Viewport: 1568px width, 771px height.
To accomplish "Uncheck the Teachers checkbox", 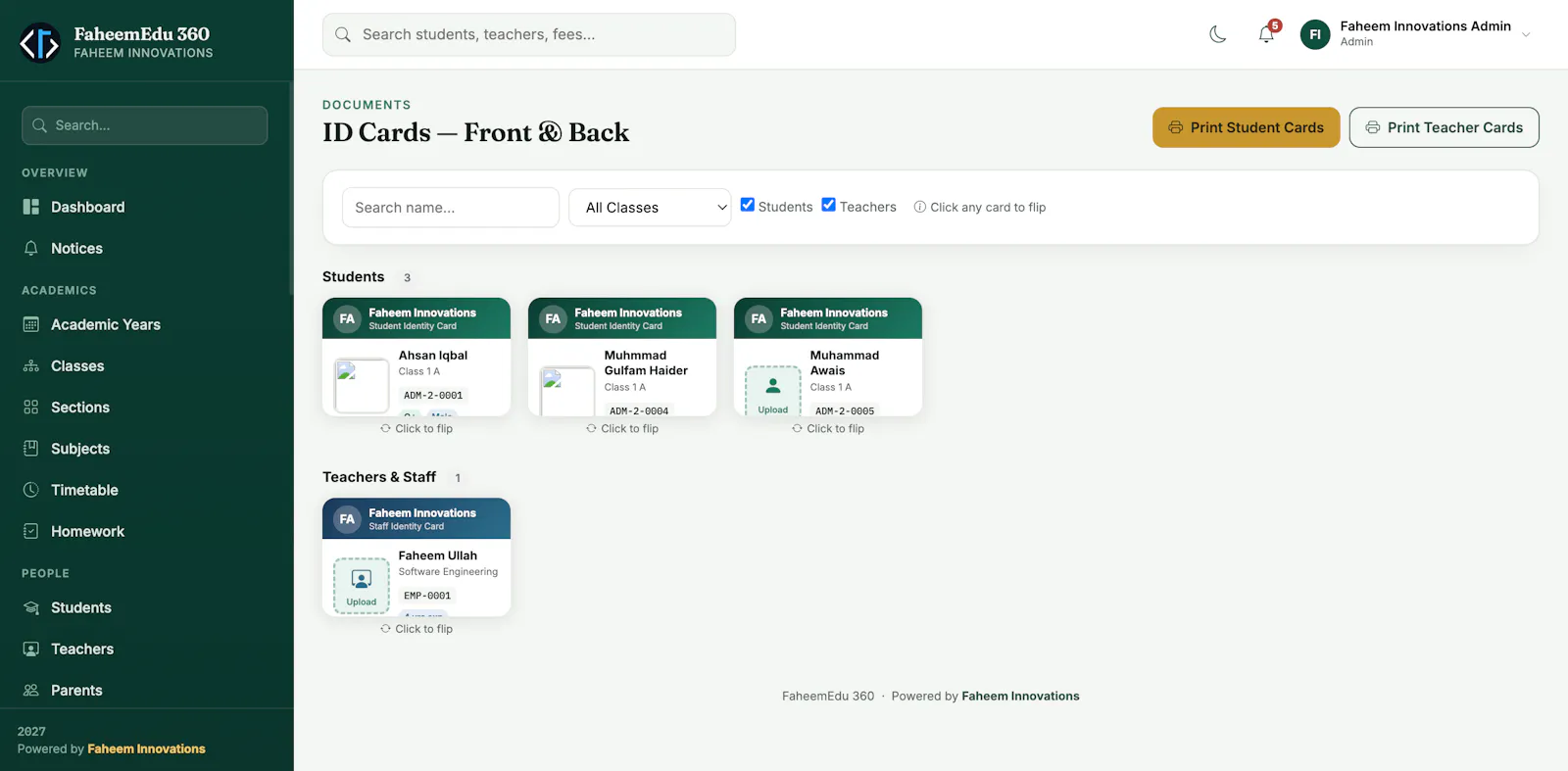I will tap(829, 205).
